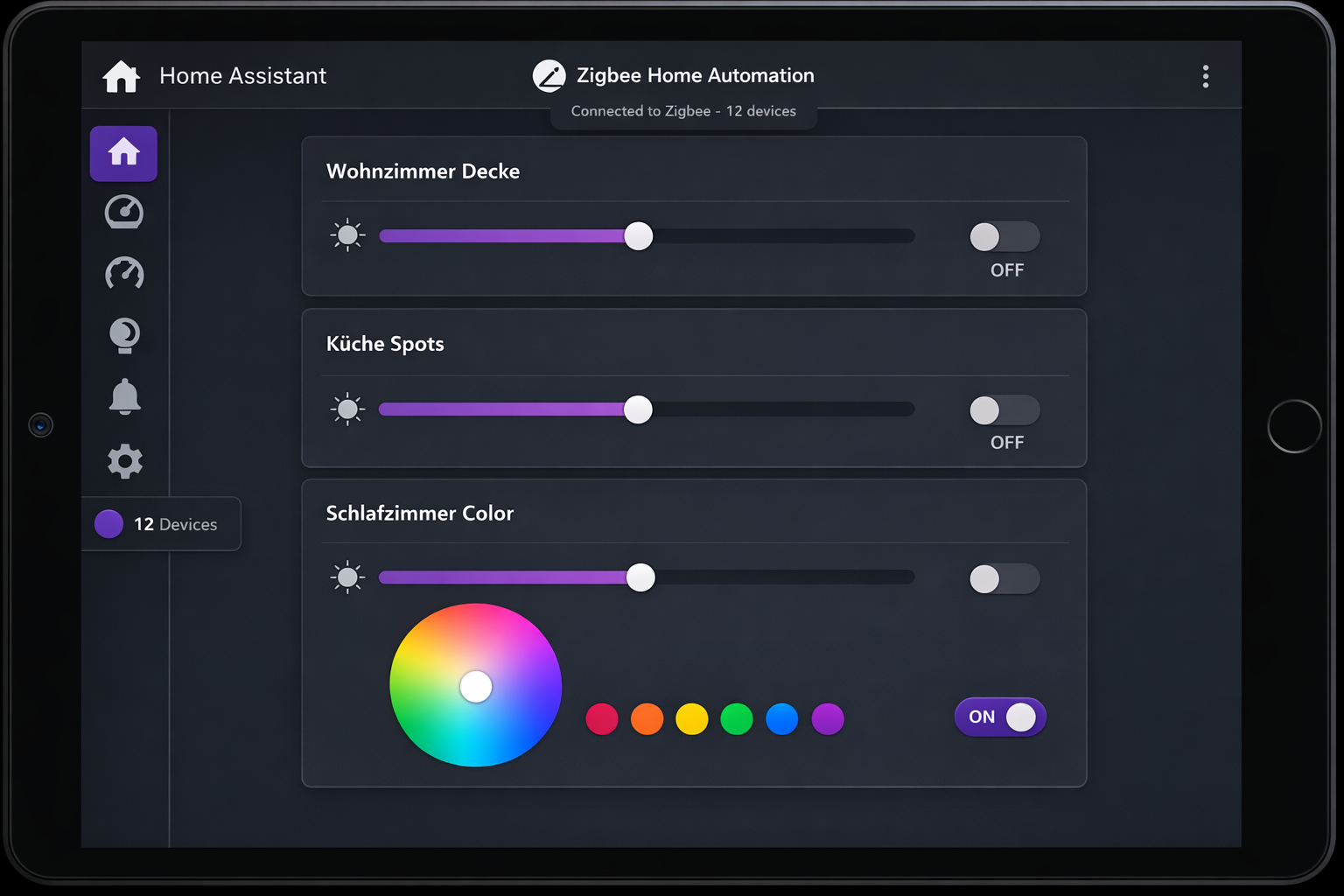This screenshot has height=896, width=1344.
Task: Open notifications via the bell icon
Action: point(125,396)
